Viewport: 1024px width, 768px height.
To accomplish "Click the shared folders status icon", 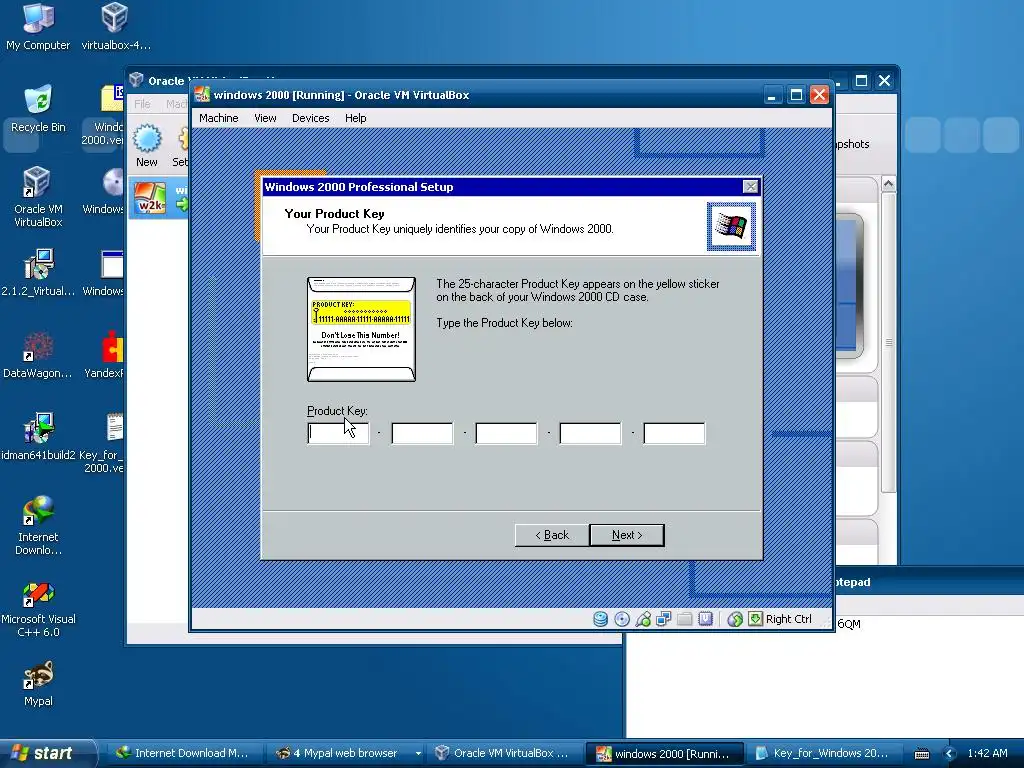I will click(684, 619).
